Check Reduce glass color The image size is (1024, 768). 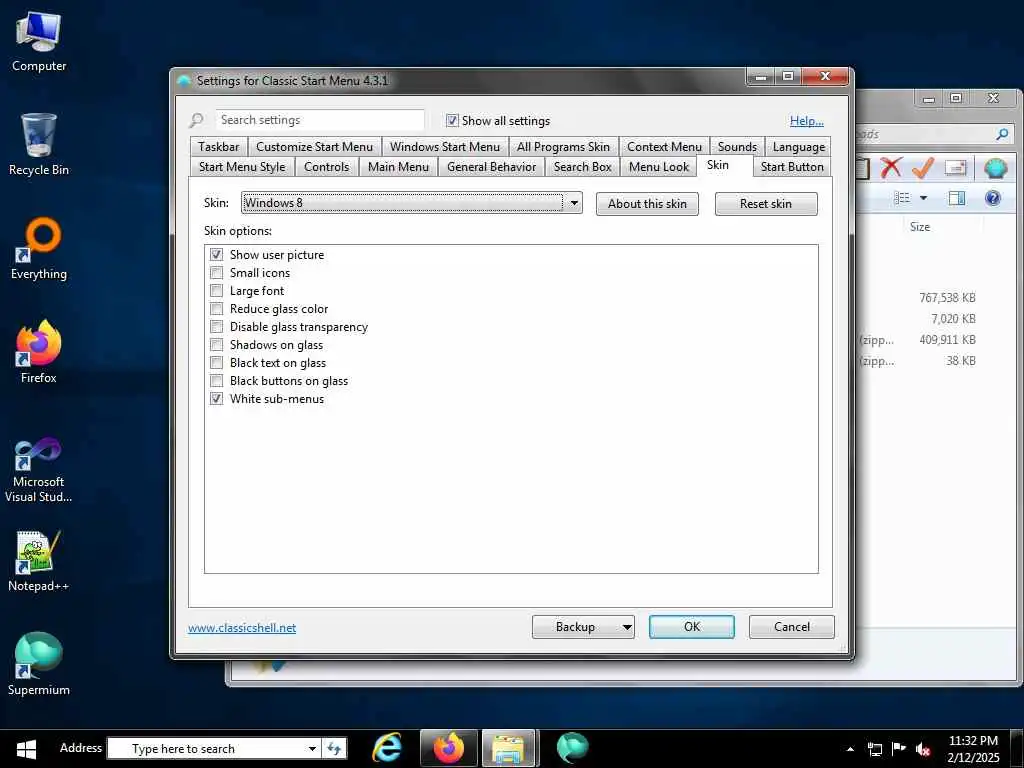(216, 308)
